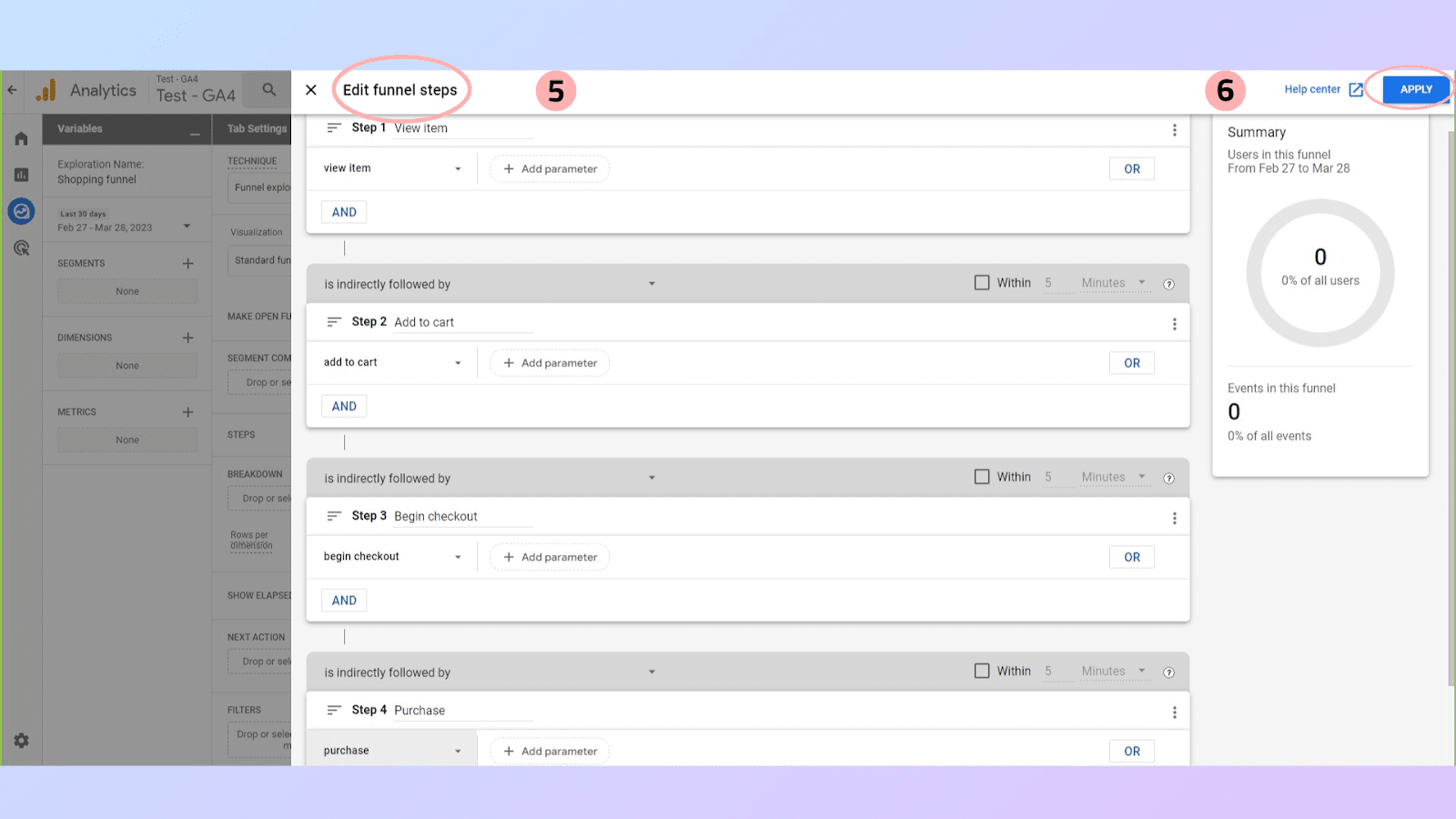The height and width of the screenshot is (819, 1456).
Task: Edit the Step 4 name field Purchase
Action: (x=463, y=711)
